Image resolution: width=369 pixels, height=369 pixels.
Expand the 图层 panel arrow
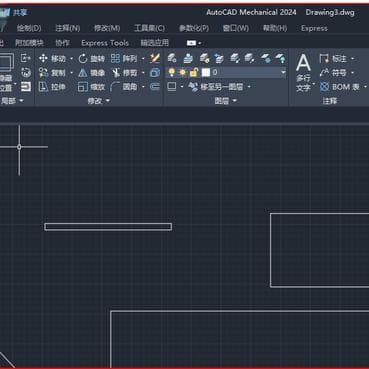tap(234, 101)
